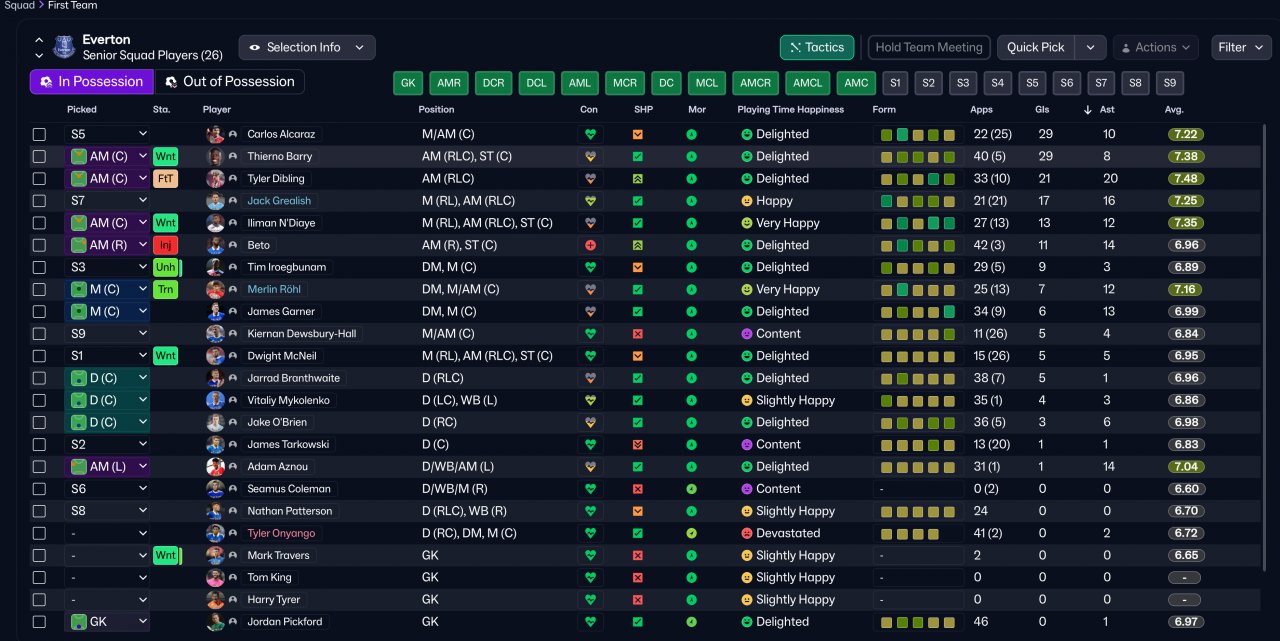Click Kiernan Dewsbury-Hall's red sharpness icon
Viewport: 1280px width, 641px height.
click(638, 334)
